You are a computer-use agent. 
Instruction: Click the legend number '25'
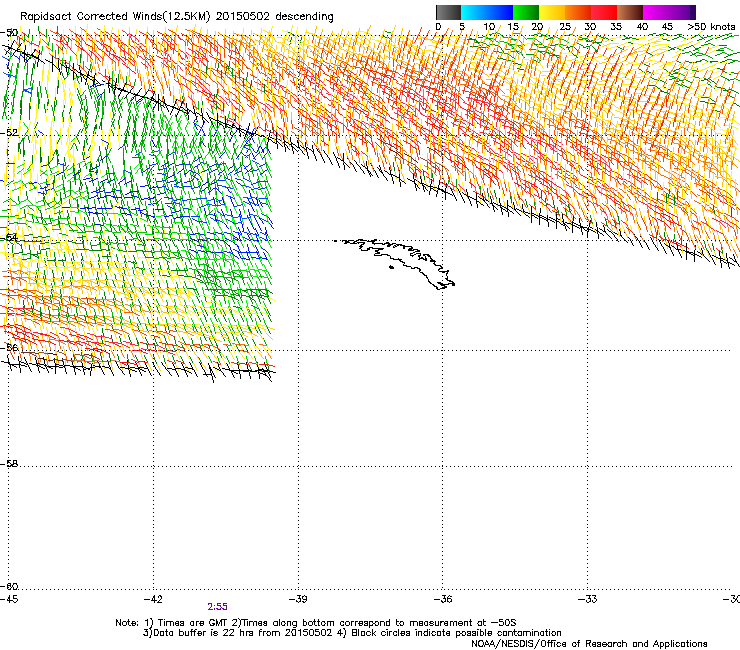[x=565, y=27]
